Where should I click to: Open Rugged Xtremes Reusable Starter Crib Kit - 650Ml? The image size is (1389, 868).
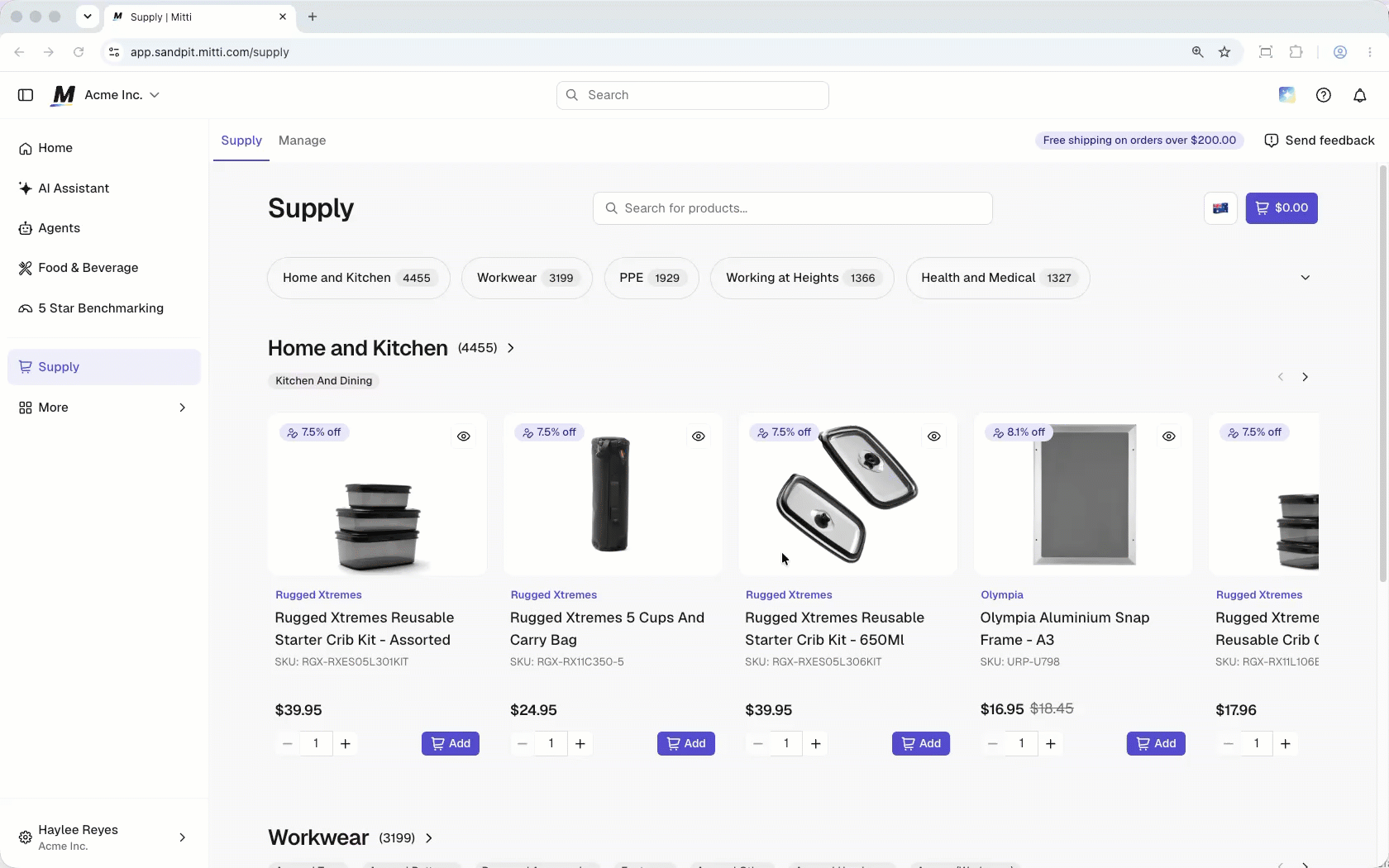pyautogui.click(x=835, y=629)
